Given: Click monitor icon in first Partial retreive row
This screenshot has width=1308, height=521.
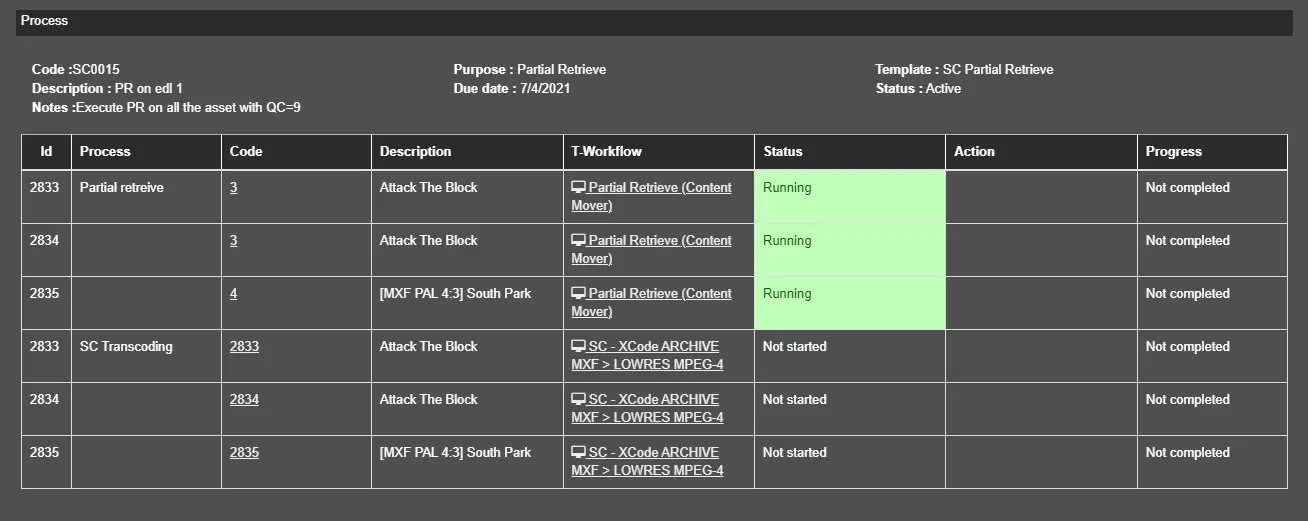Looking at the screenshot, I should pyautogui.click(x=578, y=188).
